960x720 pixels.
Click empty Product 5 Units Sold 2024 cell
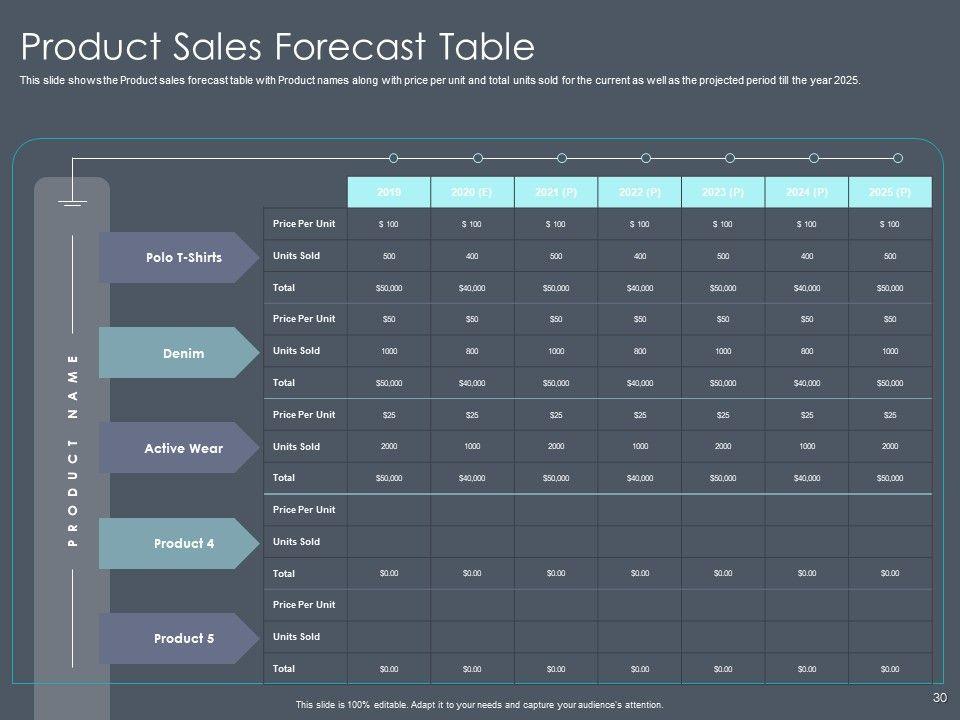(806, 637)
